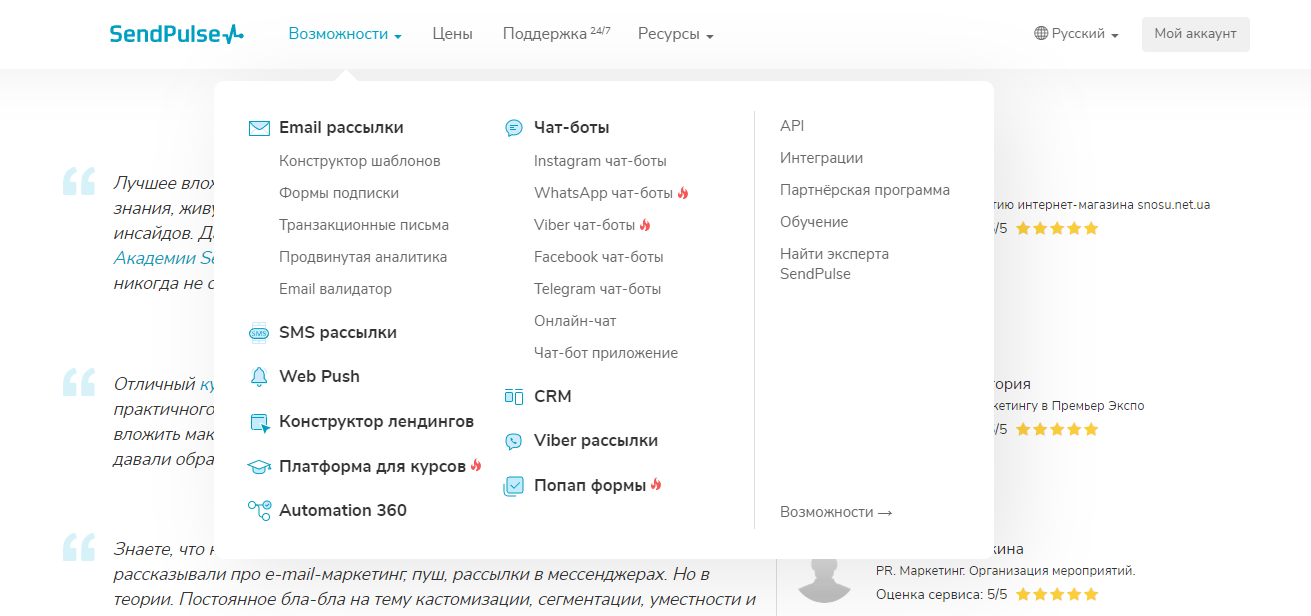Select the Партнёрская программа link

coord(865,190)
